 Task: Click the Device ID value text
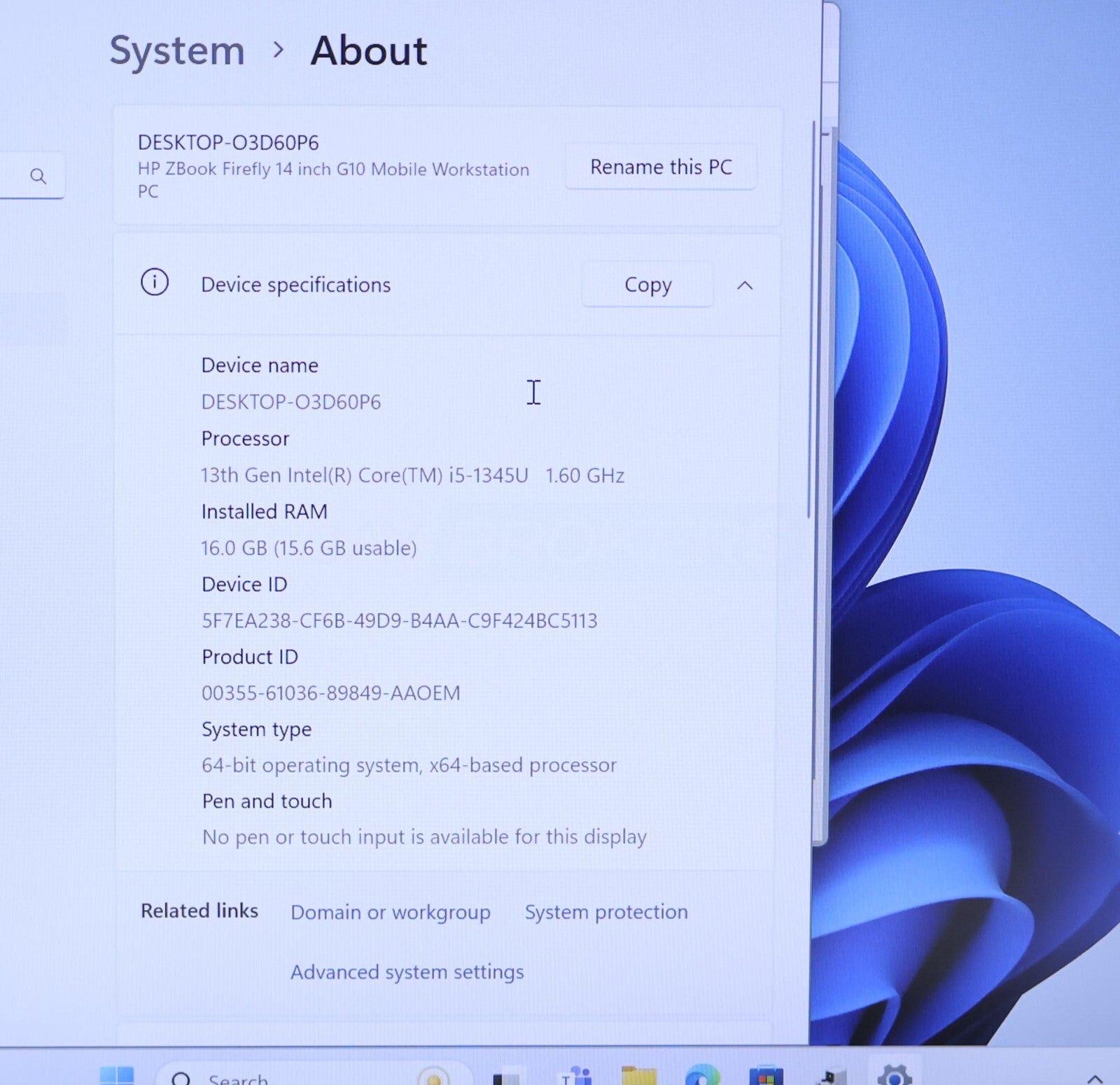tap(399, 621)
